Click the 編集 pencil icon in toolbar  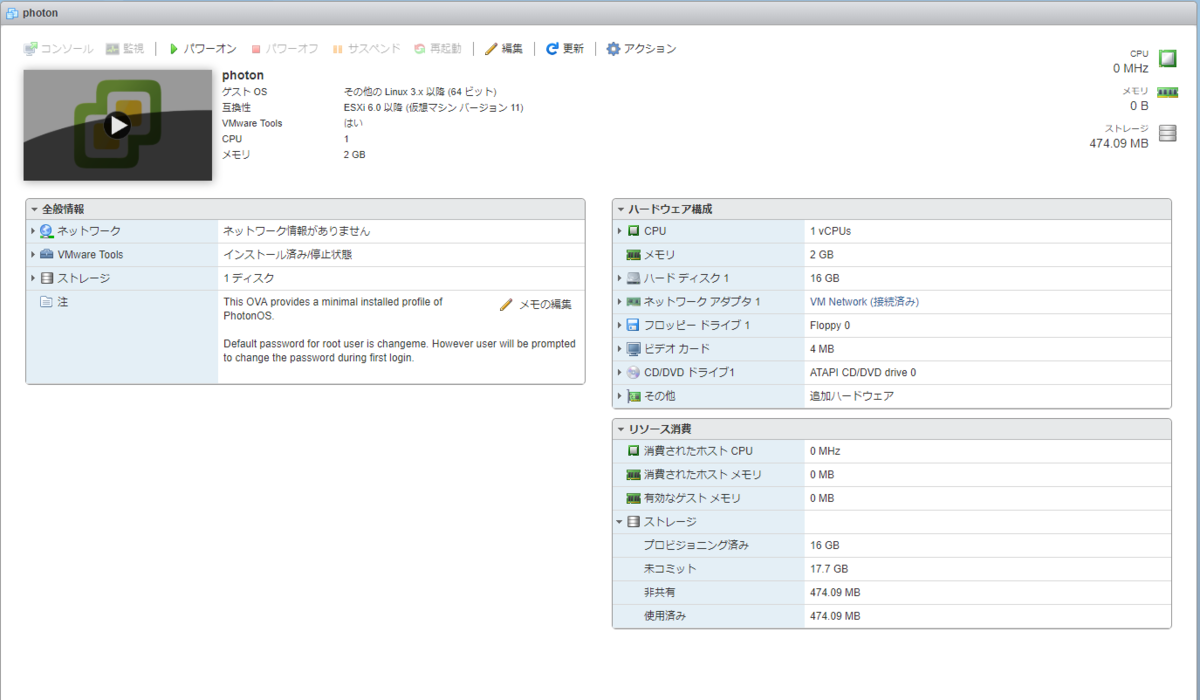tap(491, 47)
